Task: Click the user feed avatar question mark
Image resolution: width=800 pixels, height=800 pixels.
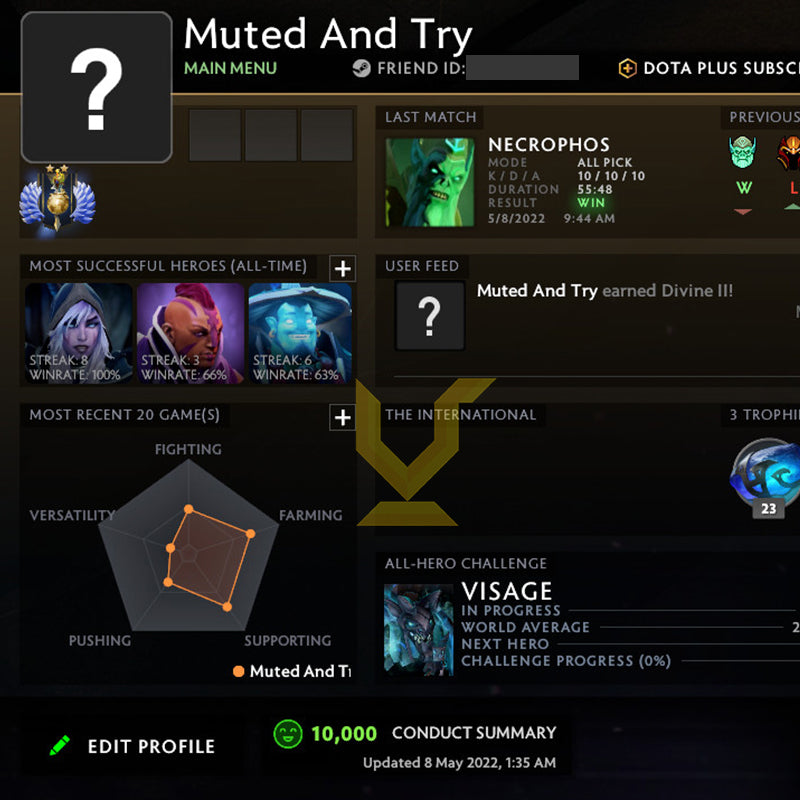Action: click(x=430, y=316)
